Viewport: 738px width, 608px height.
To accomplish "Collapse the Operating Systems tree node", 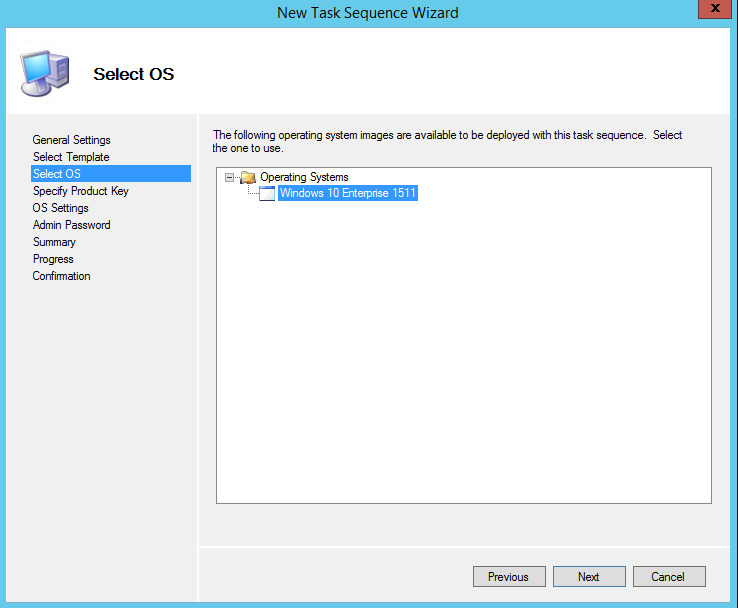I will (x=230, y=177).
